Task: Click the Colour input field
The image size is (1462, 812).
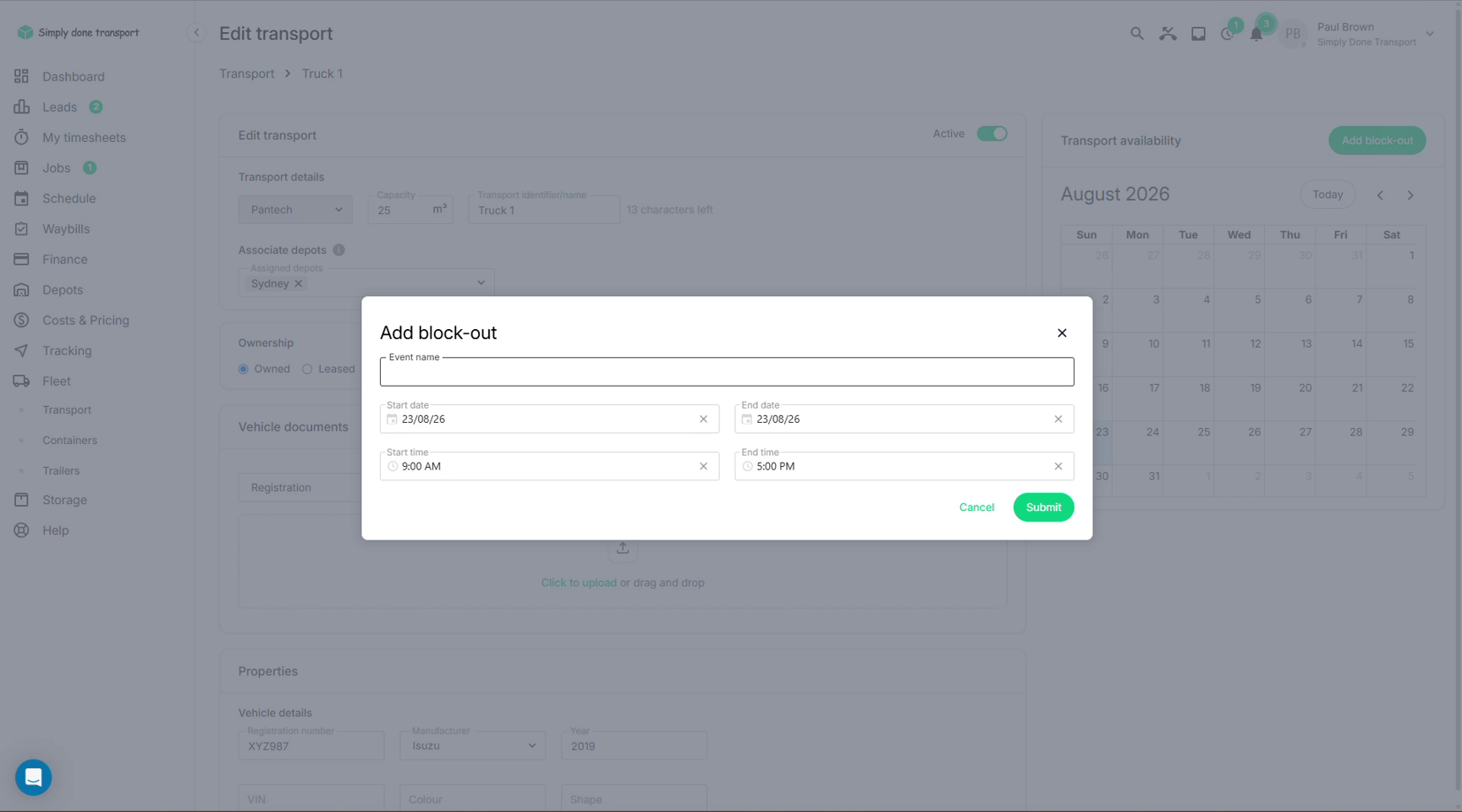Action: click(x=472, y=798)
